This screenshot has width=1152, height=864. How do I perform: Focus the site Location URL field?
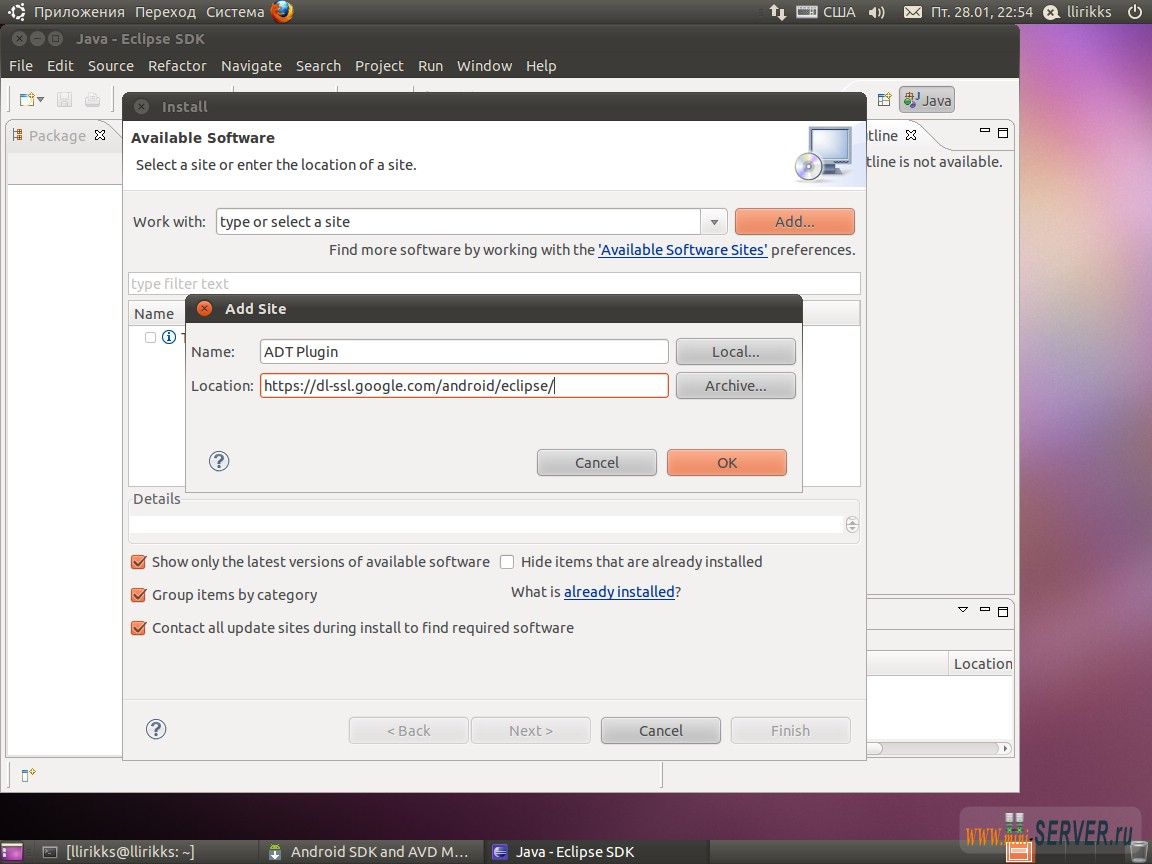(464, 386)
